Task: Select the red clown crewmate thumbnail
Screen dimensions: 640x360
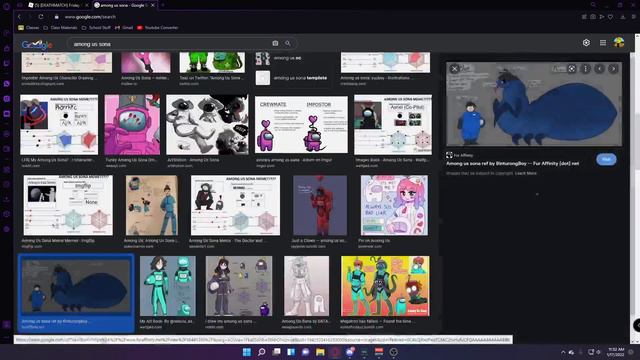Action: point(320,205)
